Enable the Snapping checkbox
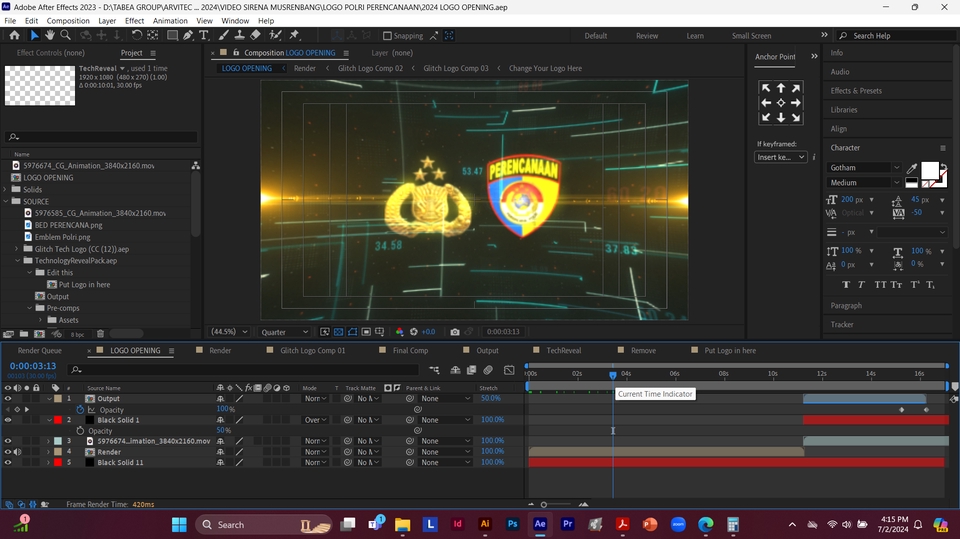The height and width of the screenshot is (539, 960). point(387,36)
